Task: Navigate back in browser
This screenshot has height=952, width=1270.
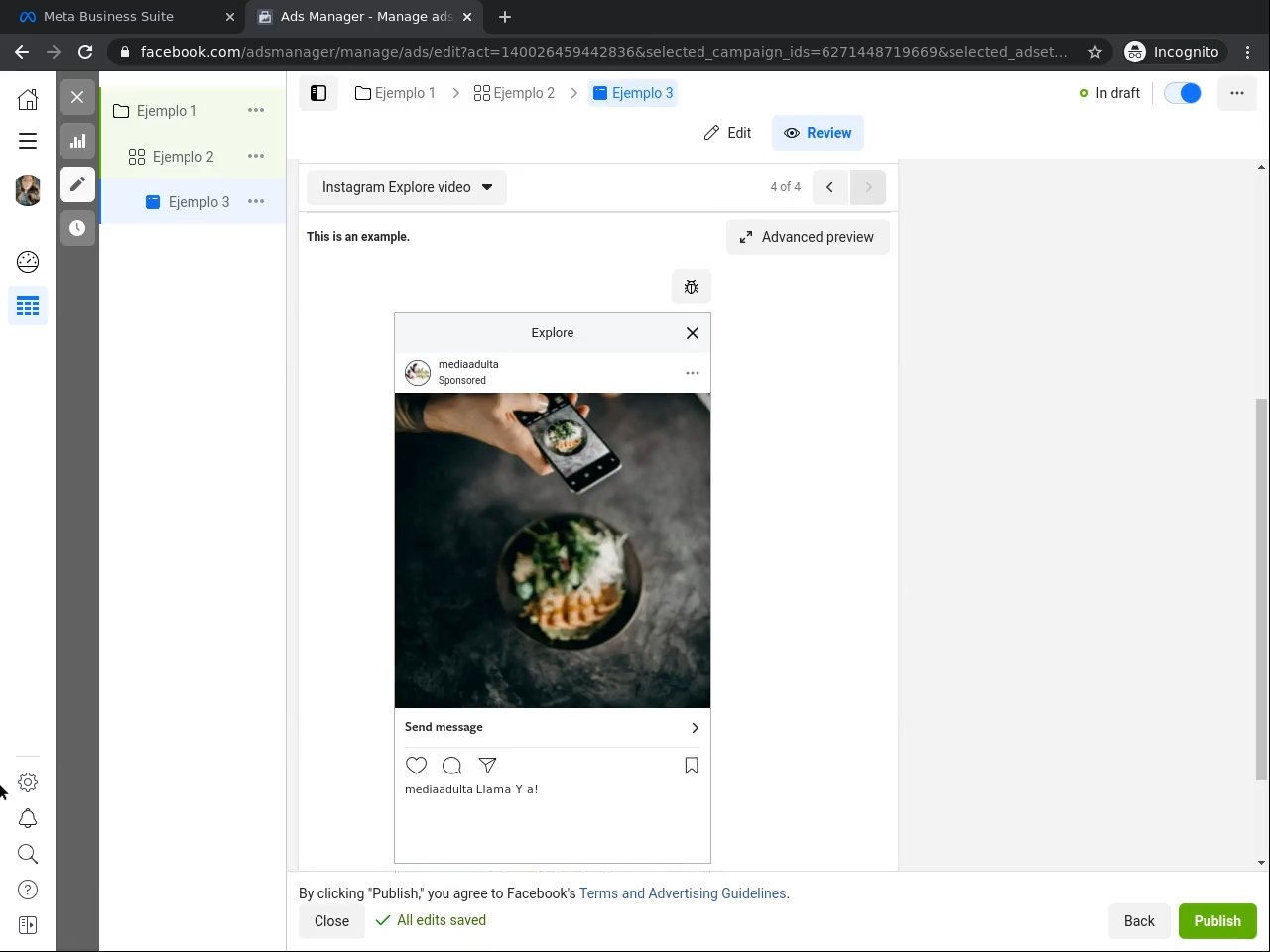Action: tap(22, 52)
